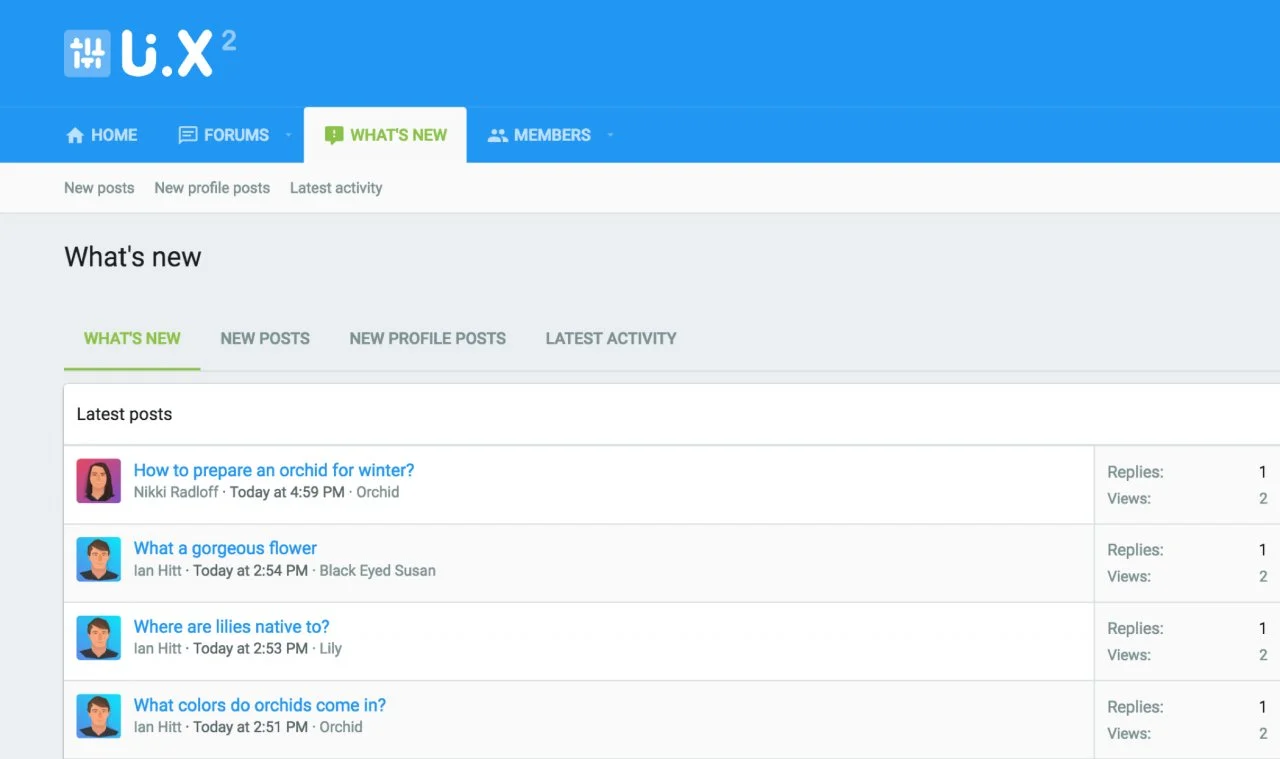Switch to the New Profile Posts tab
Image resolution: width=1280 pixels, height=759 pixels.
pos(427,339)
